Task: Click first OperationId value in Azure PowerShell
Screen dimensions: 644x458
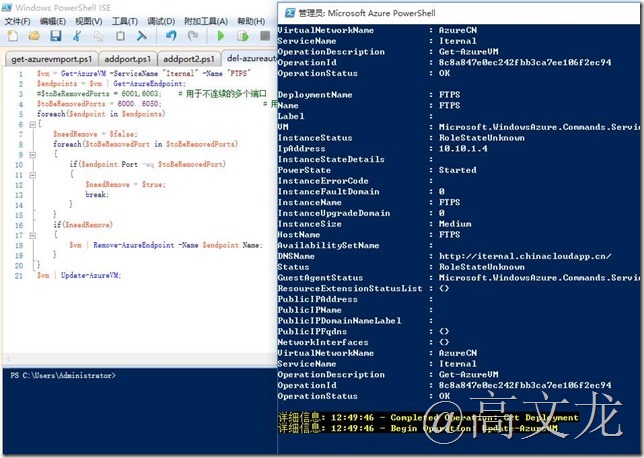Action: tap(525, 62)
